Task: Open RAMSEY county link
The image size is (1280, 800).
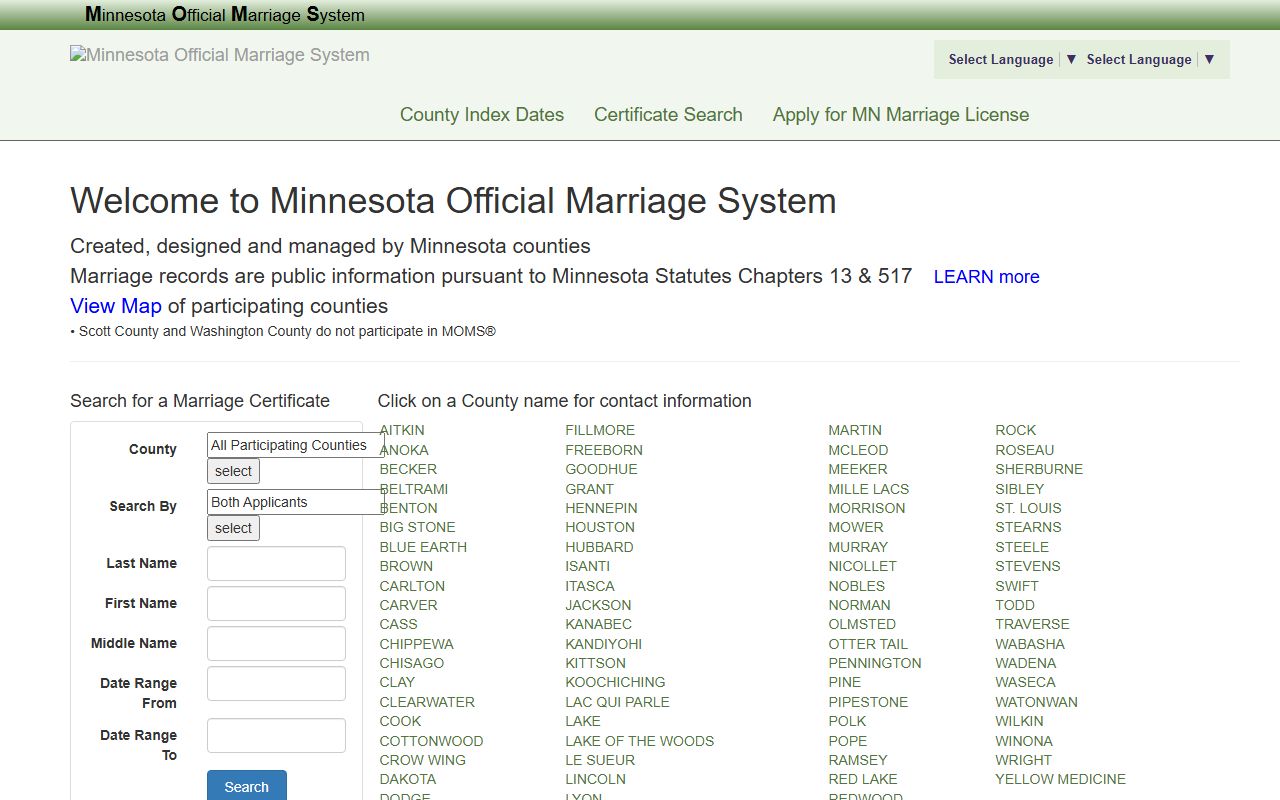Action: point(858,760)
